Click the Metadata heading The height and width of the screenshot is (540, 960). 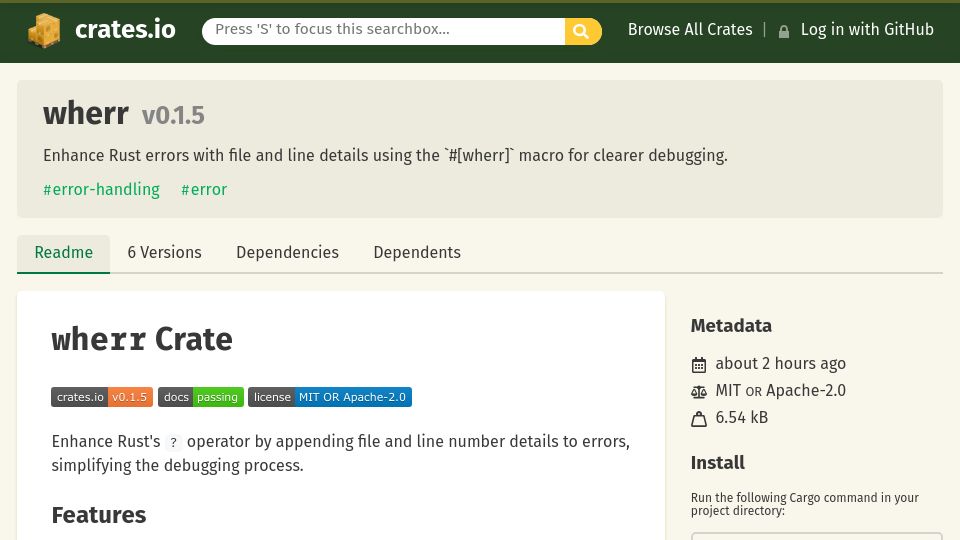[x=731, y=326]
